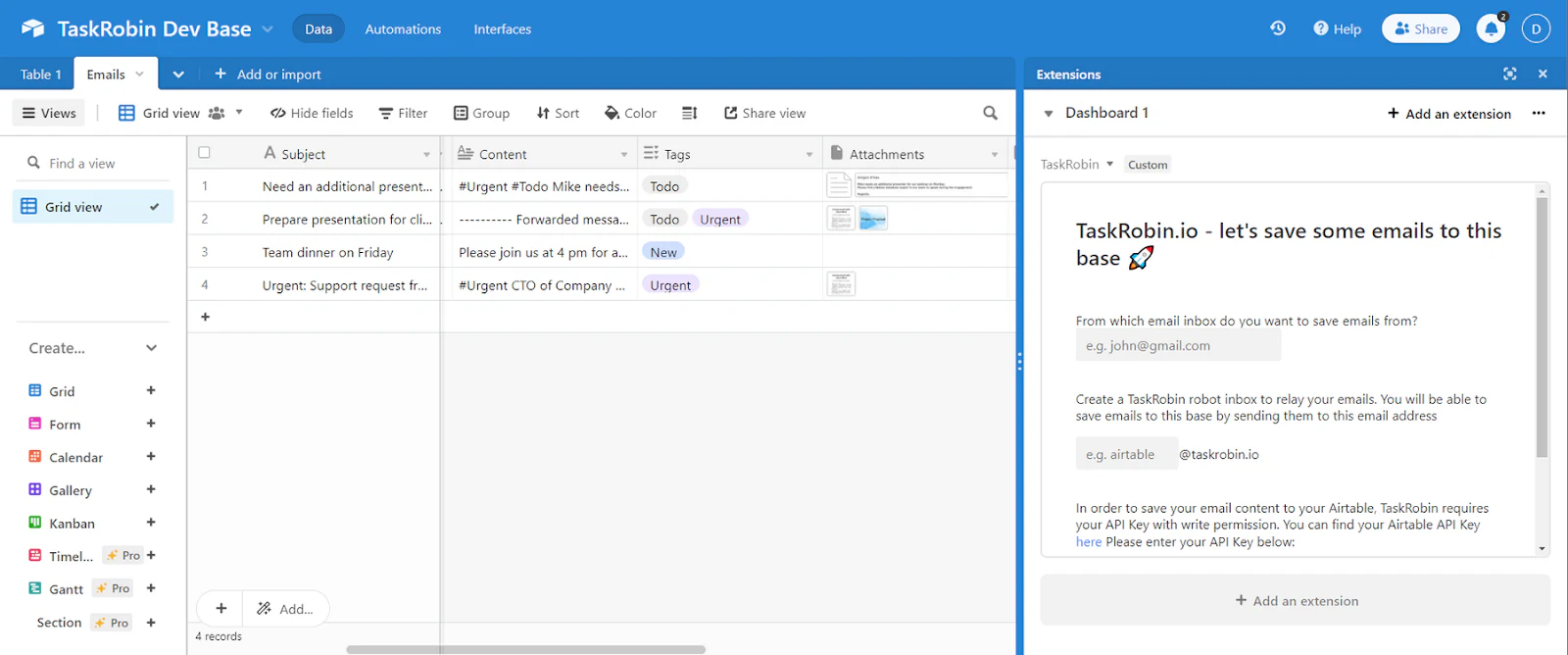Close the Extensions panel
Screen dimensions: 1568x655
1543,74
